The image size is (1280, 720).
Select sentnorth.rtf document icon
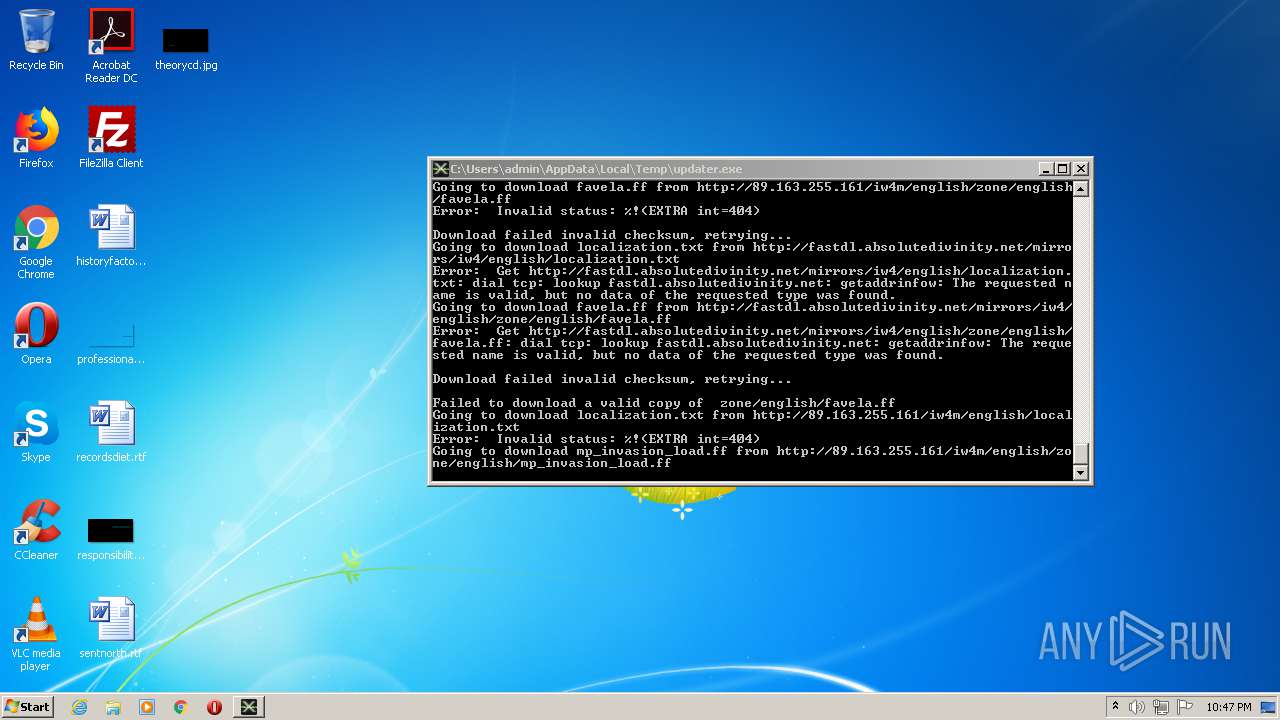tap(111, 628)
